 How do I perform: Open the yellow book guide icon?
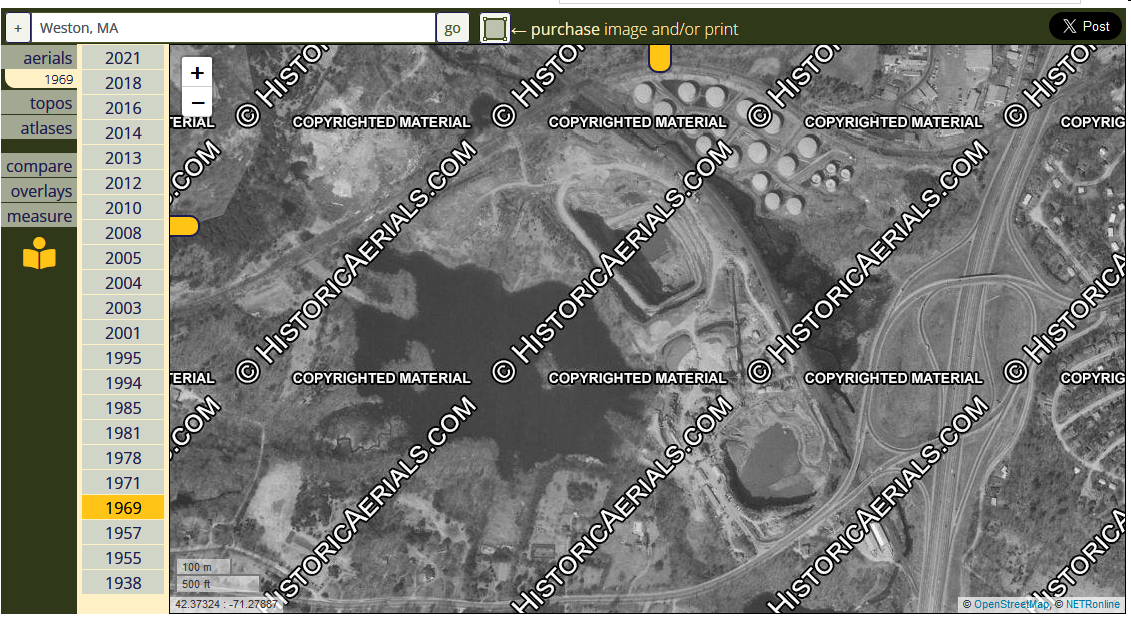[x=39, y=254]
